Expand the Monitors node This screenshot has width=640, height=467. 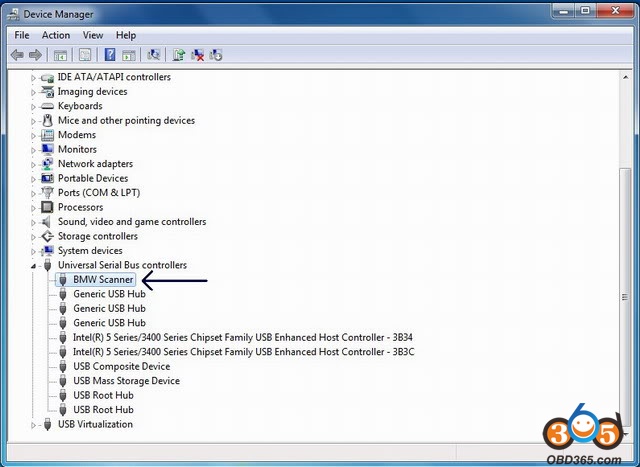pos(33,150)
